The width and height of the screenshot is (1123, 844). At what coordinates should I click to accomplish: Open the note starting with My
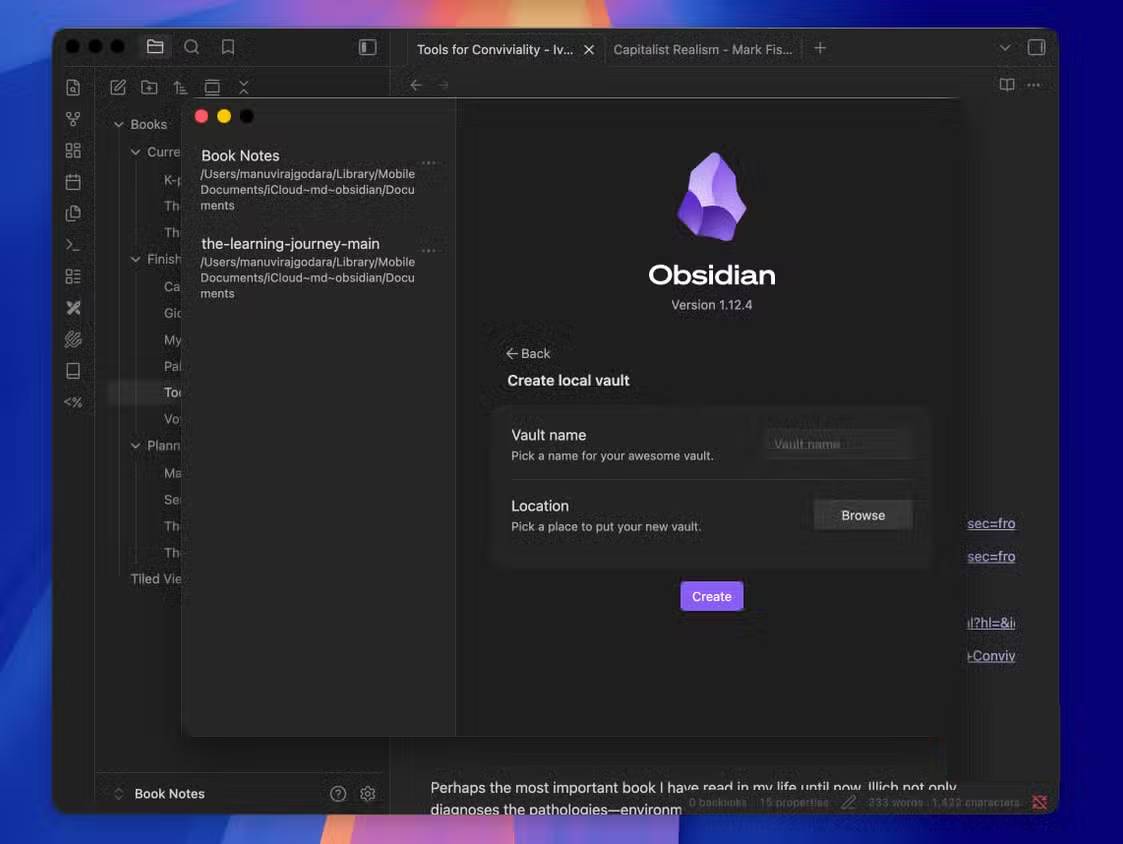(172, 340)
